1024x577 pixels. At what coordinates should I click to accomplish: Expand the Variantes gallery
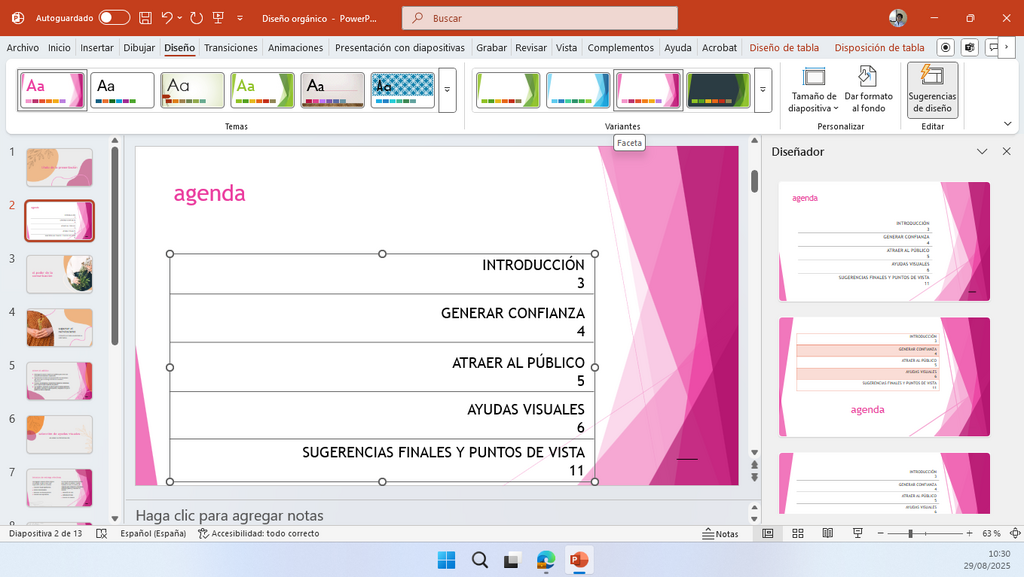pyautogui.click(x=762, y=90)
